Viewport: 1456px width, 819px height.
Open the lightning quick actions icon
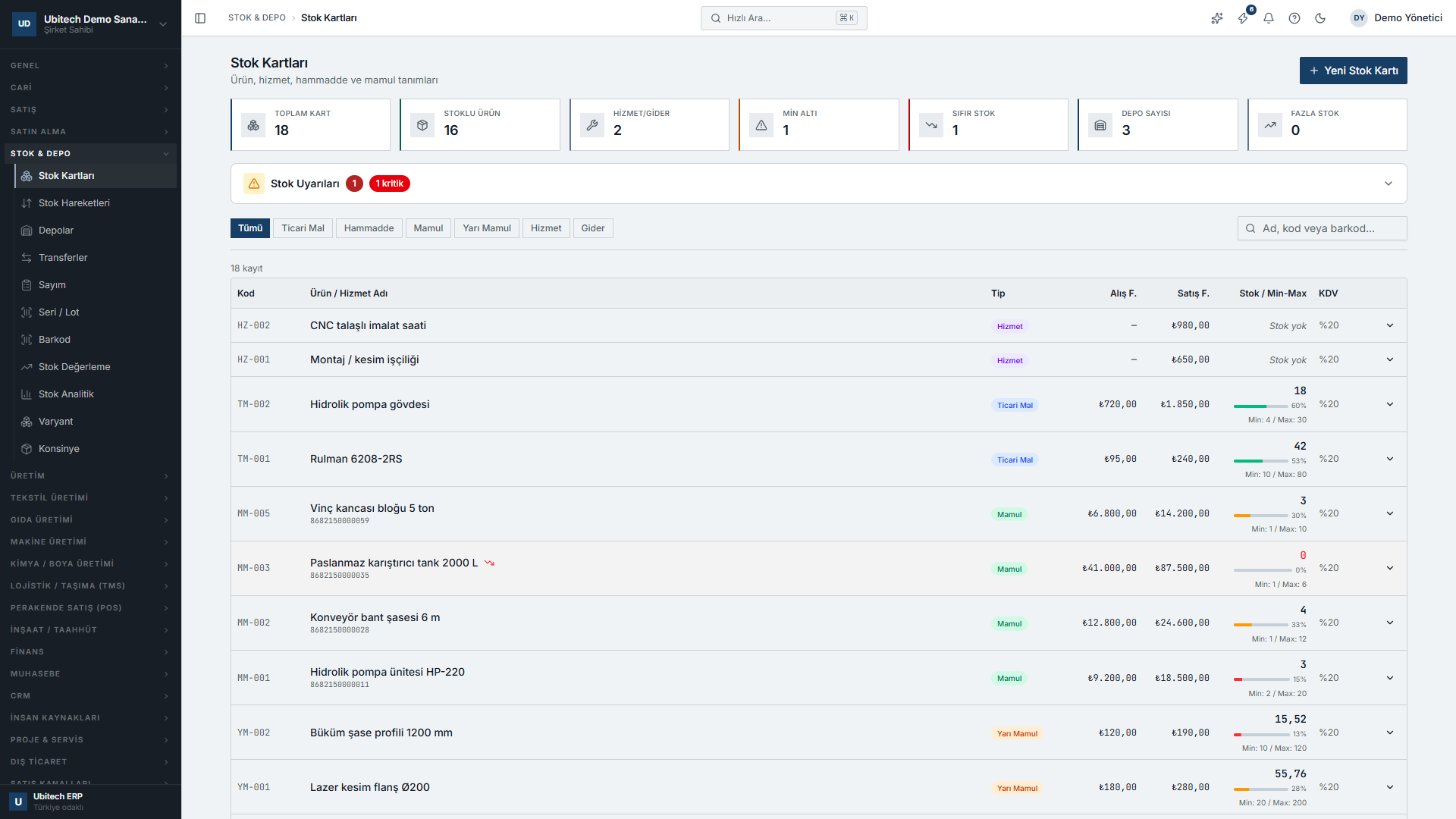1243,18
